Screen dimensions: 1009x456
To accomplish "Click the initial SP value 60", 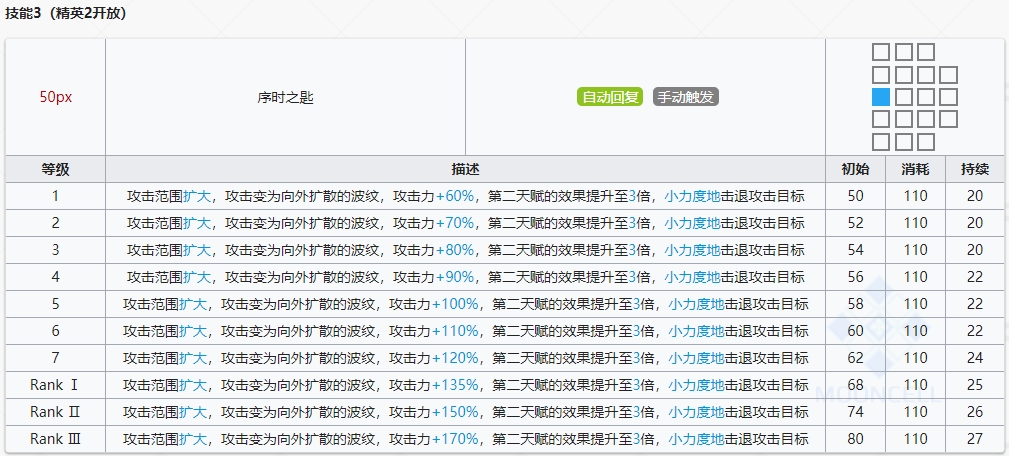I will click(855, 331).
